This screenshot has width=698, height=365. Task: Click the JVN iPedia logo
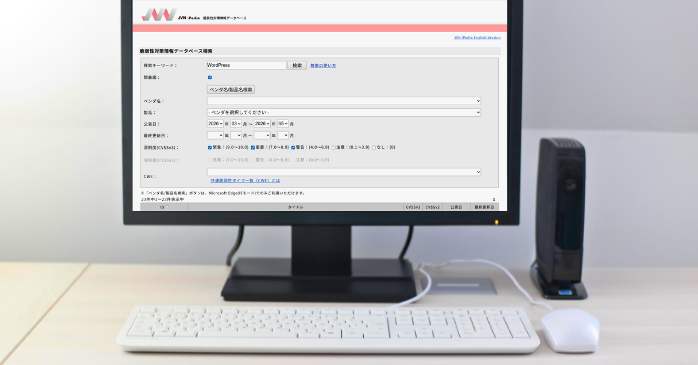159,15
